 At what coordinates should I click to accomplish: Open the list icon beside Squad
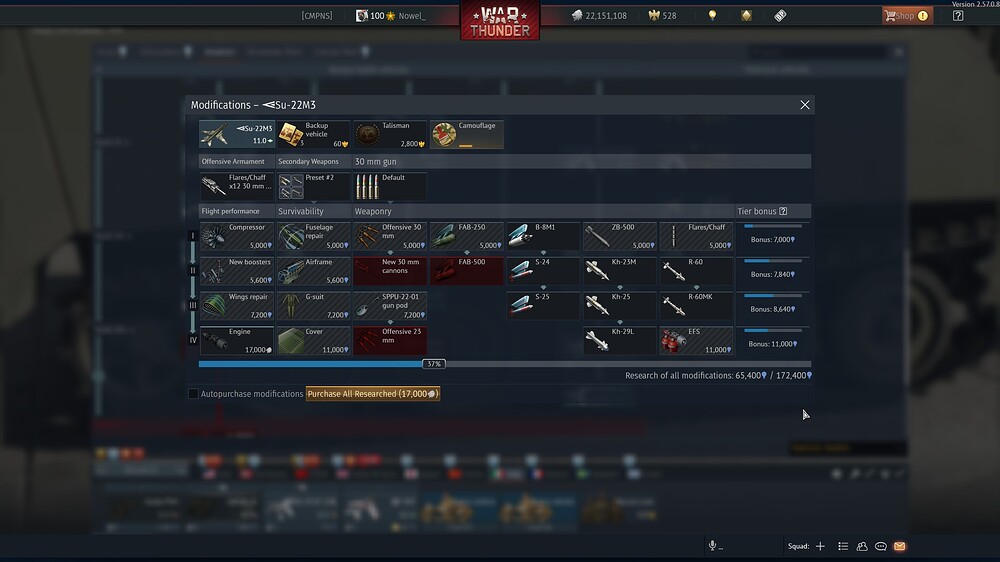point(843,546)
